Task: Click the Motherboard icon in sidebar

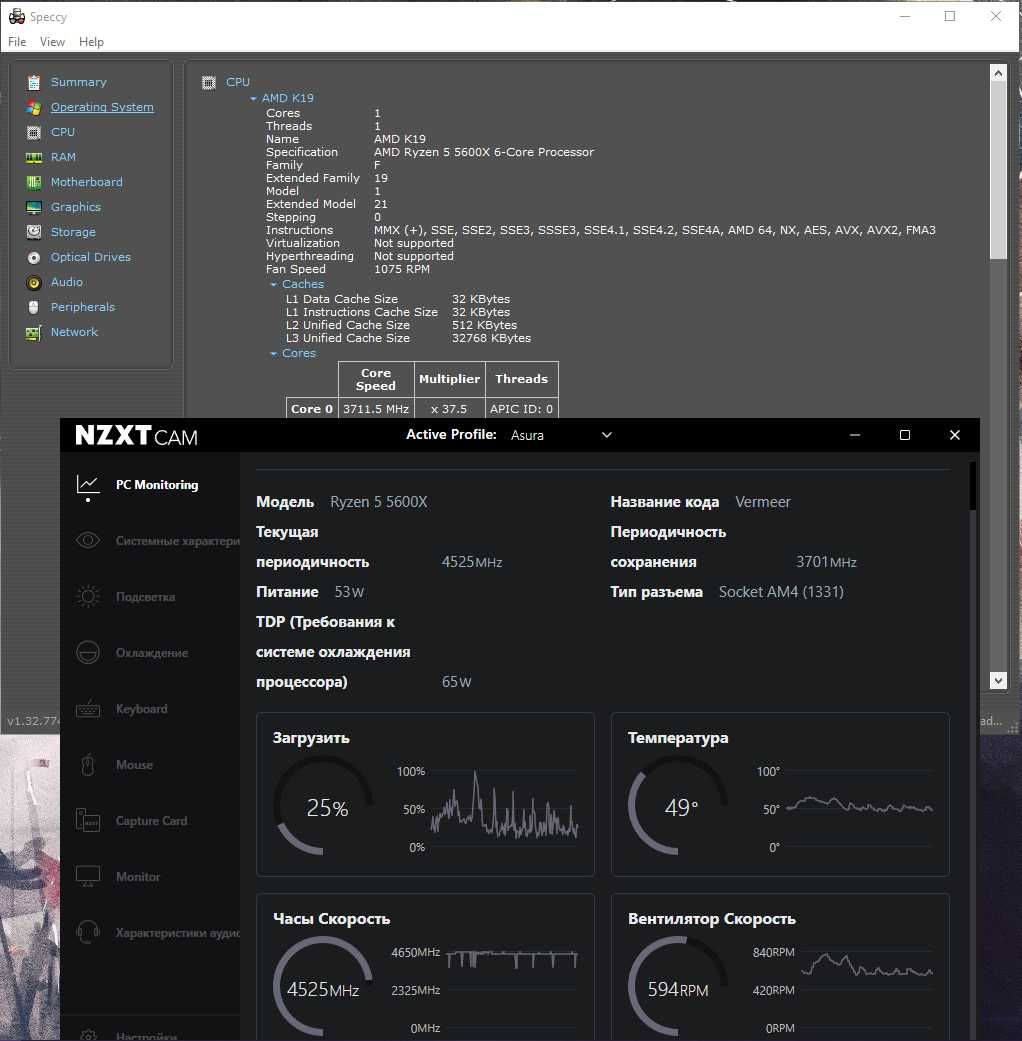Action: [x=33, y=183]
